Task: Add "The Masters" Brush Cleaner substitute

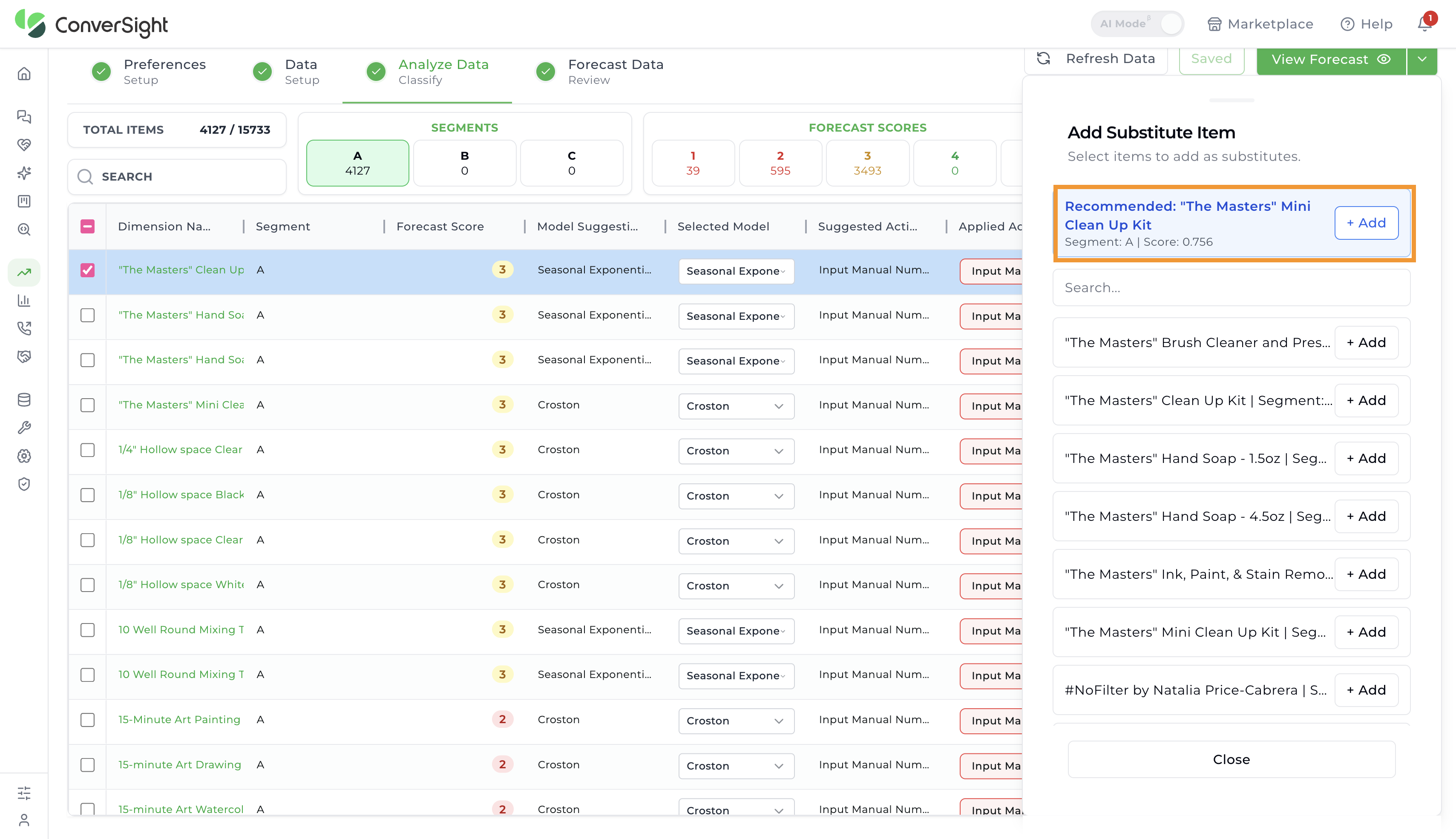Action: (1366, 343)
